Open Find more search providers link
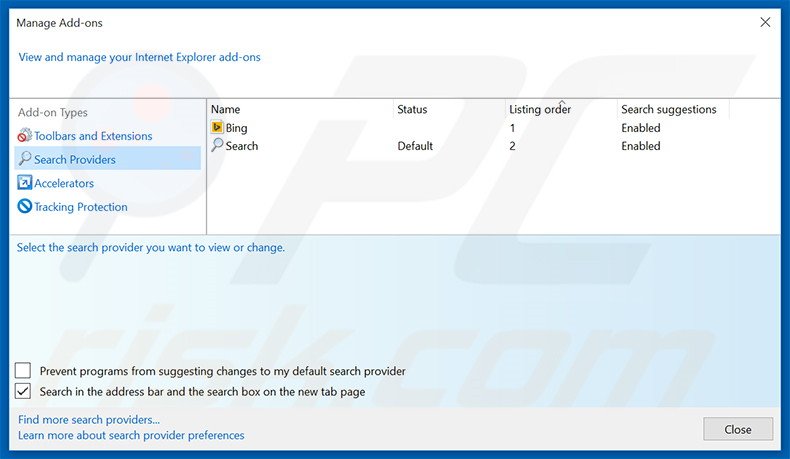This screenshot has height=459, width=790. pos(89,419)
